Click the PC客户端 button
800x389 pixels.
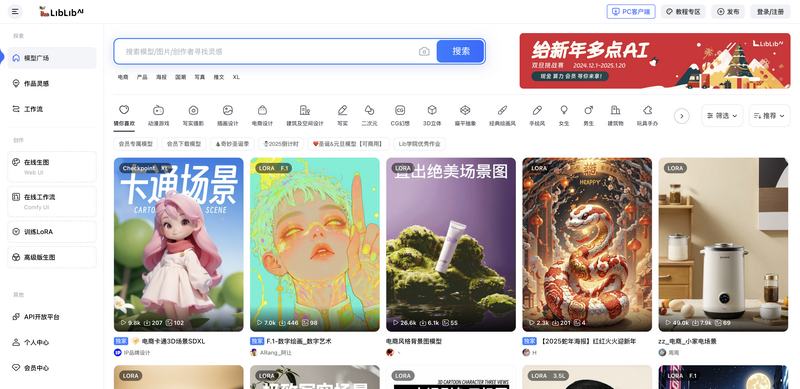[631, 12]
